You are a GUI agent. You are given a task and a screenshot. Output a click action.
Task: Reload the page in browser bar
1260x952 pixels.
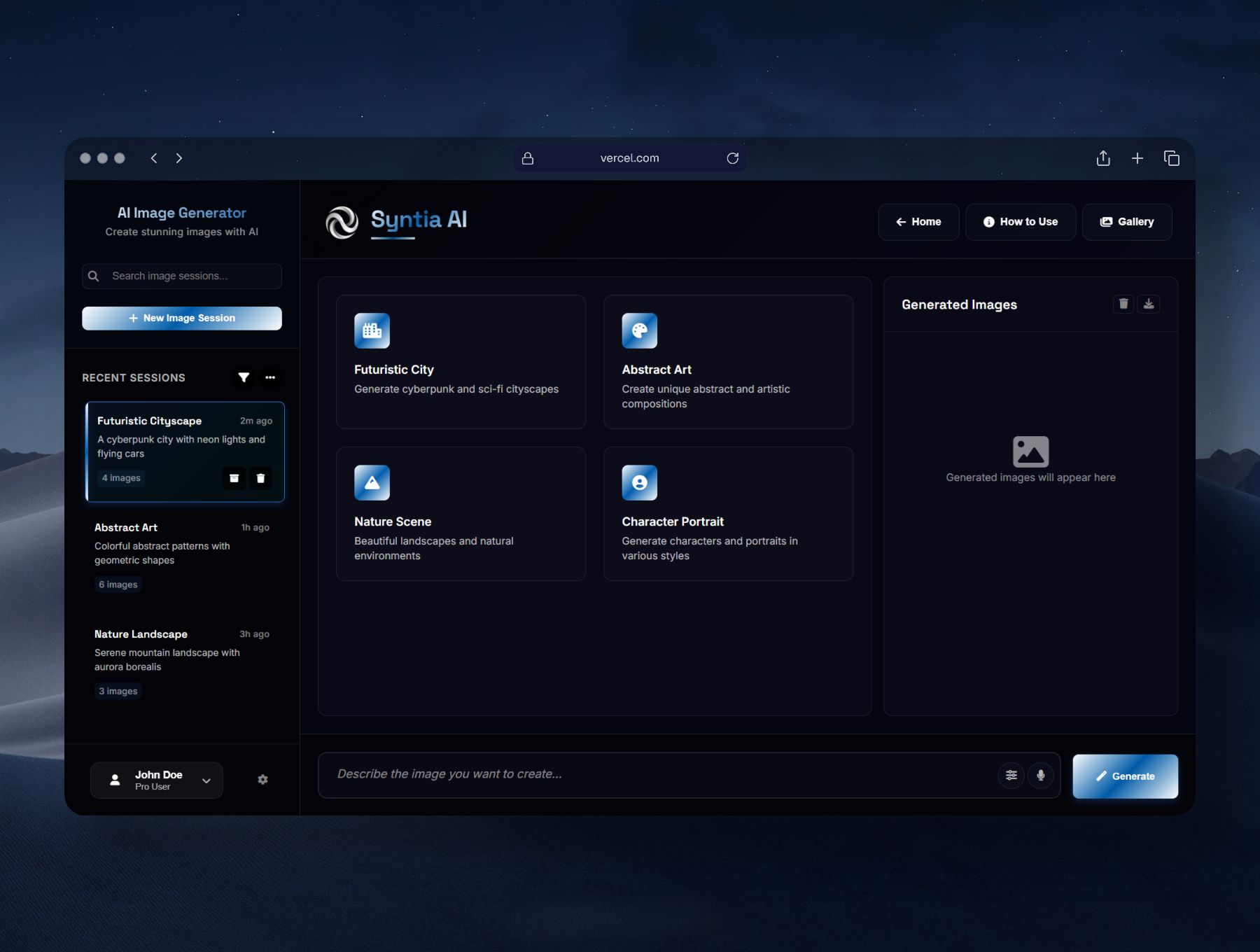click(x=733, y=158)
